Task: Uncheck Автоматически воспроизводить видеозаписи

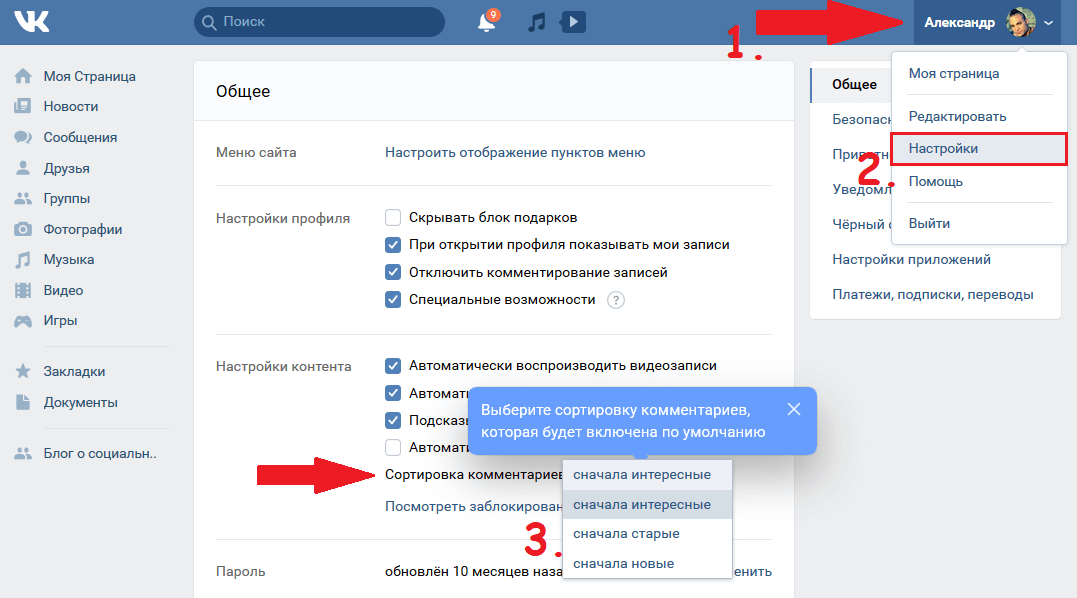Action: tap(393, 366)
